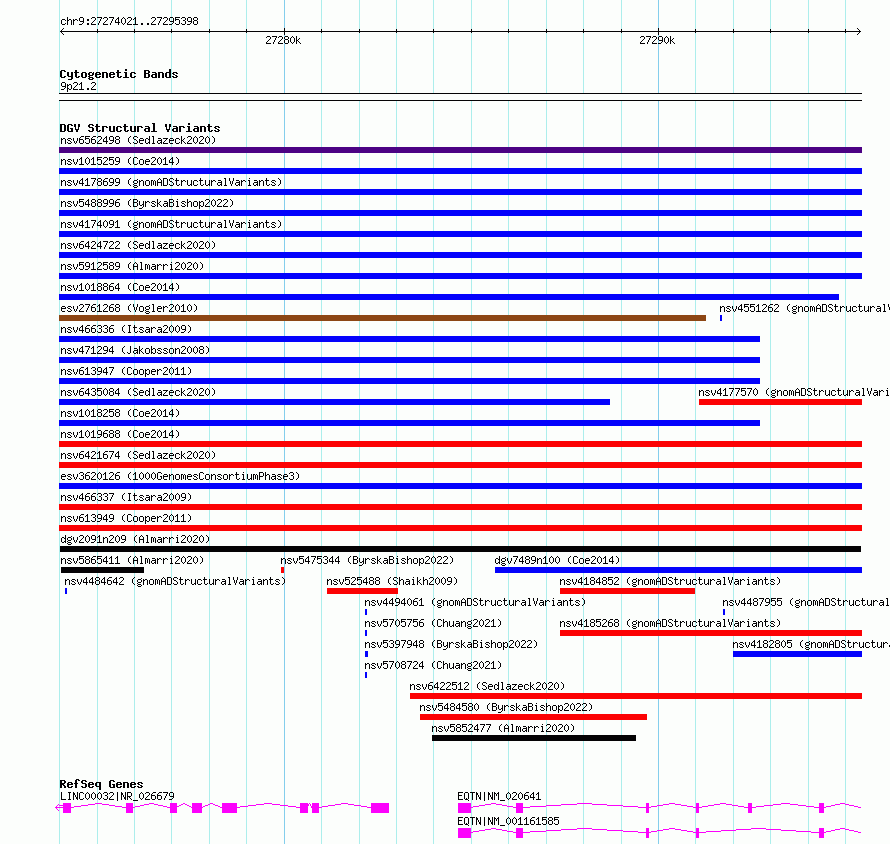This screenshot has height=844, width=890.
Task: Click the nsv6422512 (Sedlazeck2020) red bar
Action: point(636,696)
